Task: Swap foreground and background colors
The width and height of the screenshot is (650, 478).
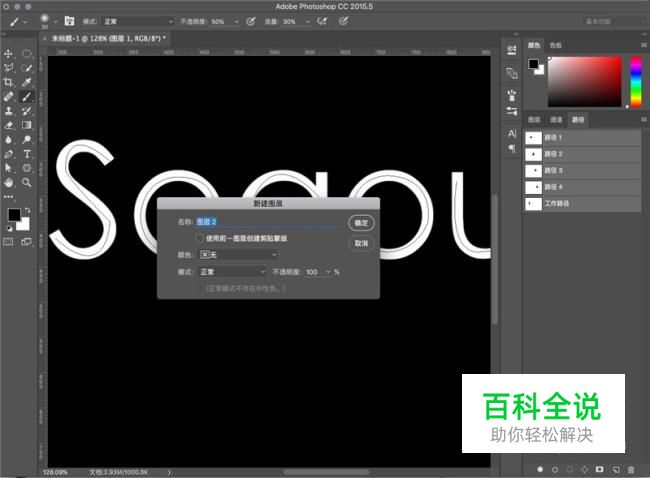Action: (x=27, y=210)
